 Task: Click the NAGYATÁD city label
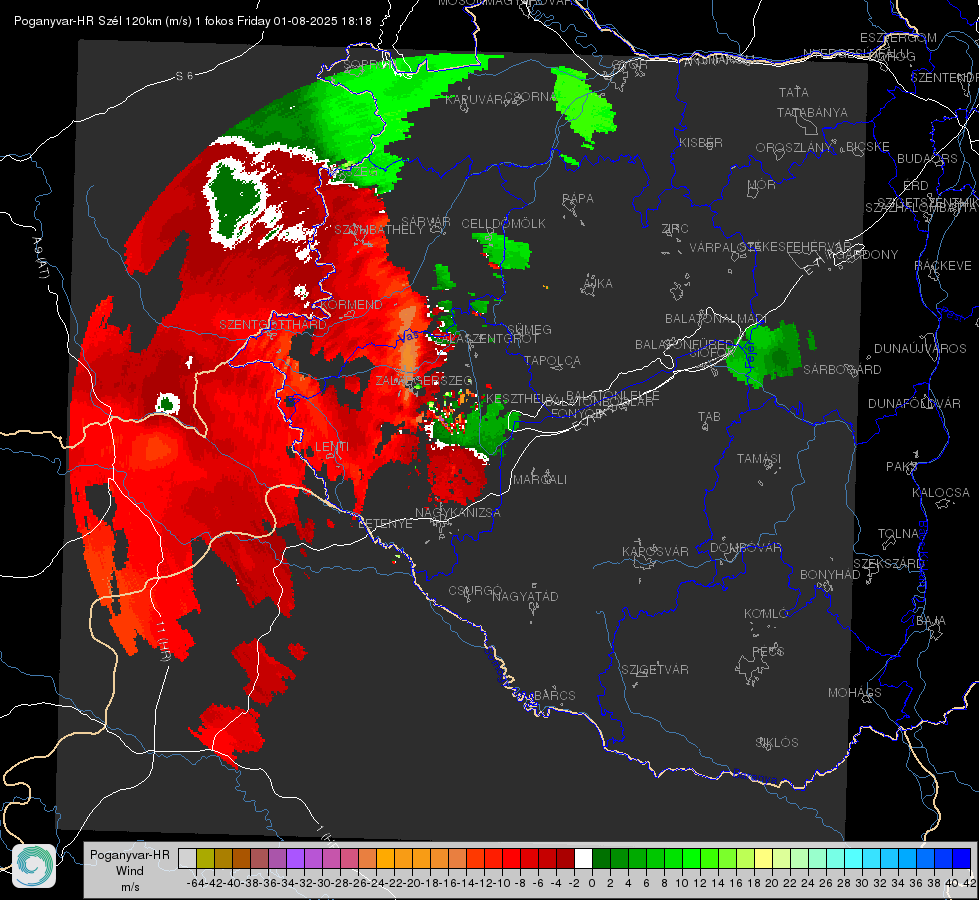point(525,596)
